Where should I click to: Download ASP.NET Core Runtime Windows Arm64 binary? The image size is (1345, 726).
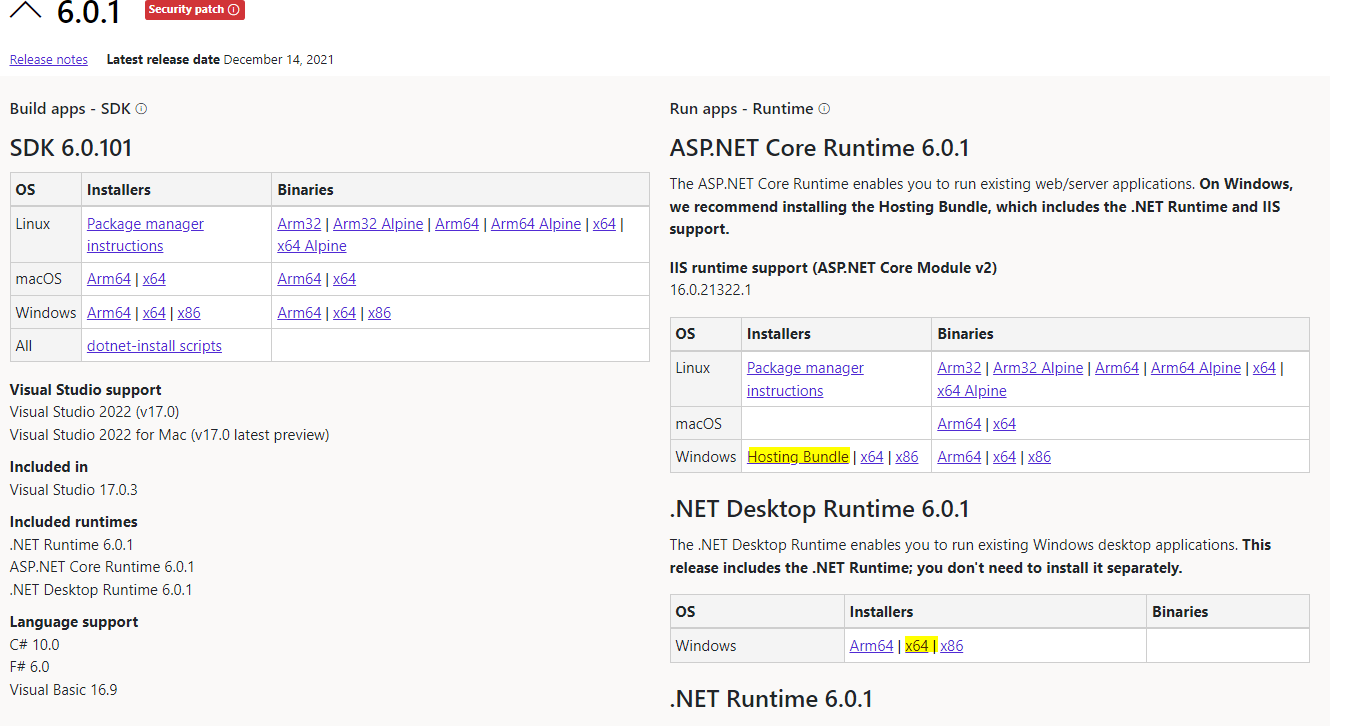point(960,457)
